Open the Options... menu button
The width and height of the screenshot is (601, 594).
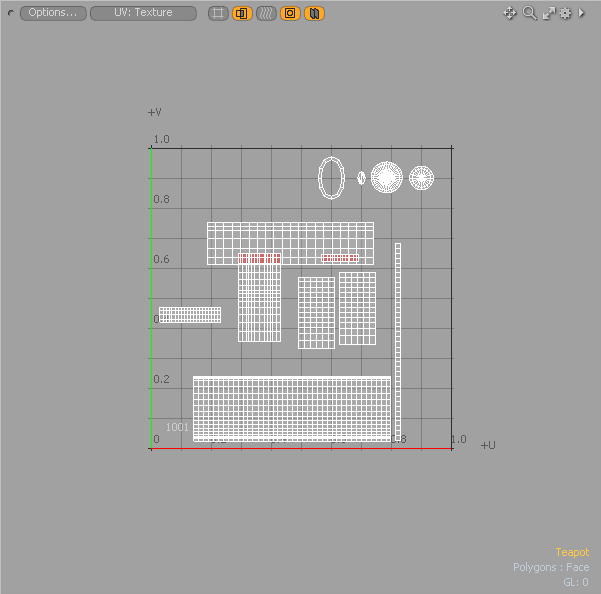pos(52,13)
